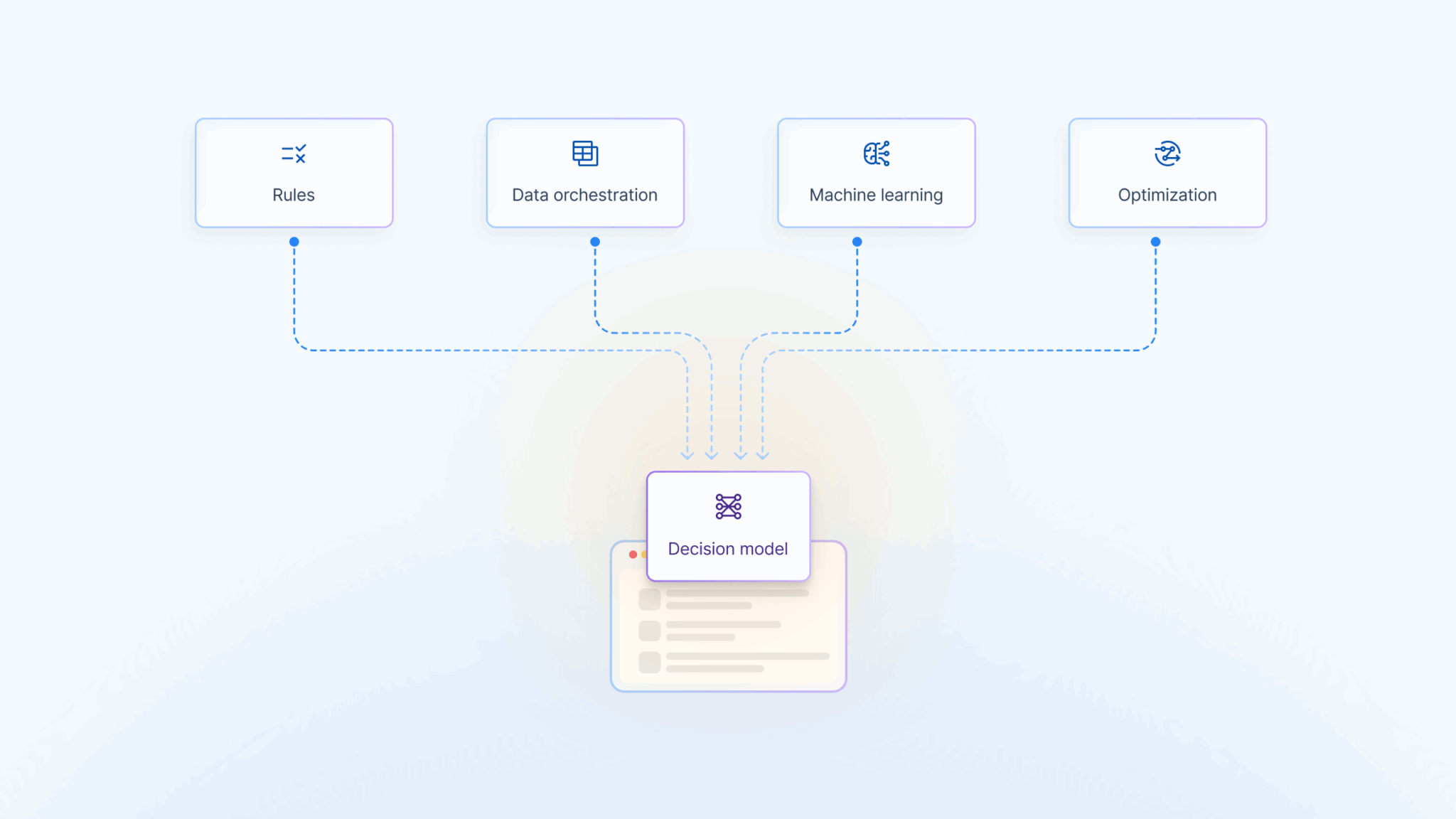Image resolution: width=1456 pixels, height=819 pixels.
Task: Click the connector dot under Optimization
Action: (1156, 242)
